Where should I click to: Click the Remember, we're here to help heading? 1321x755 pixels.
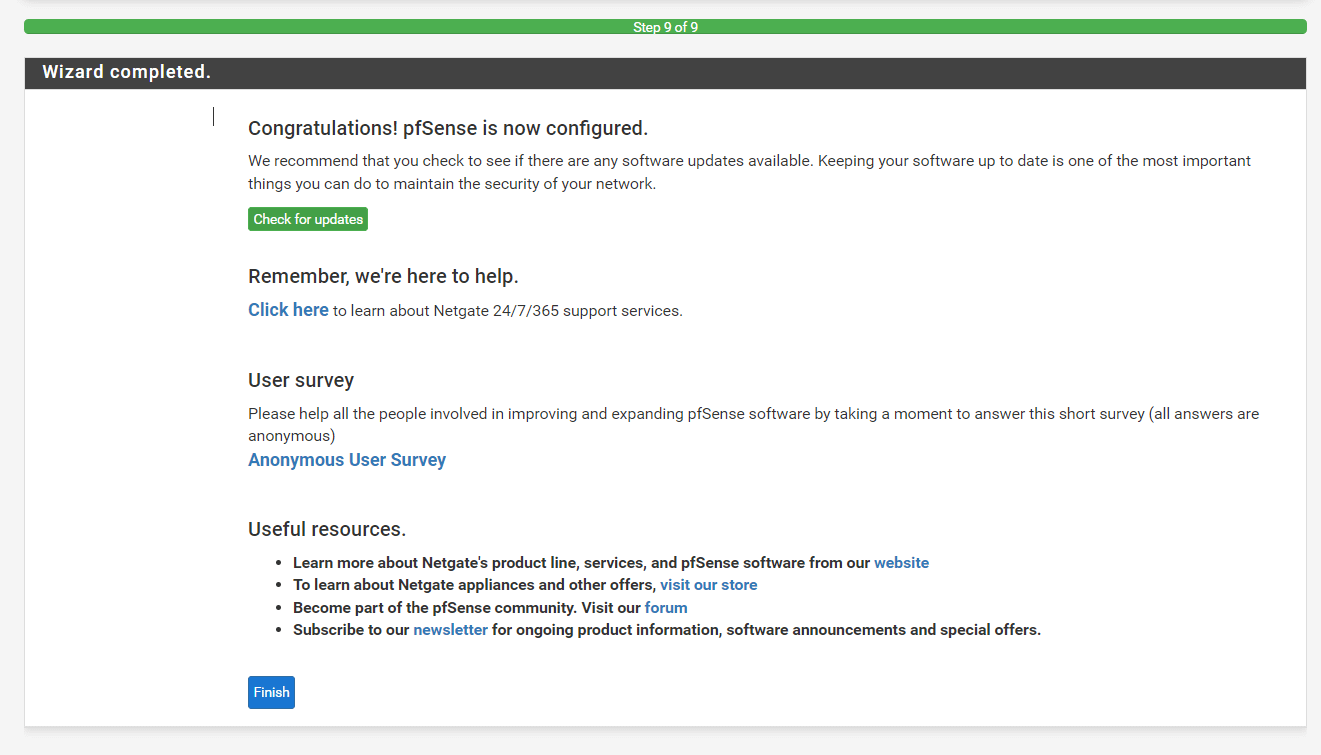(x=383, y=276)
